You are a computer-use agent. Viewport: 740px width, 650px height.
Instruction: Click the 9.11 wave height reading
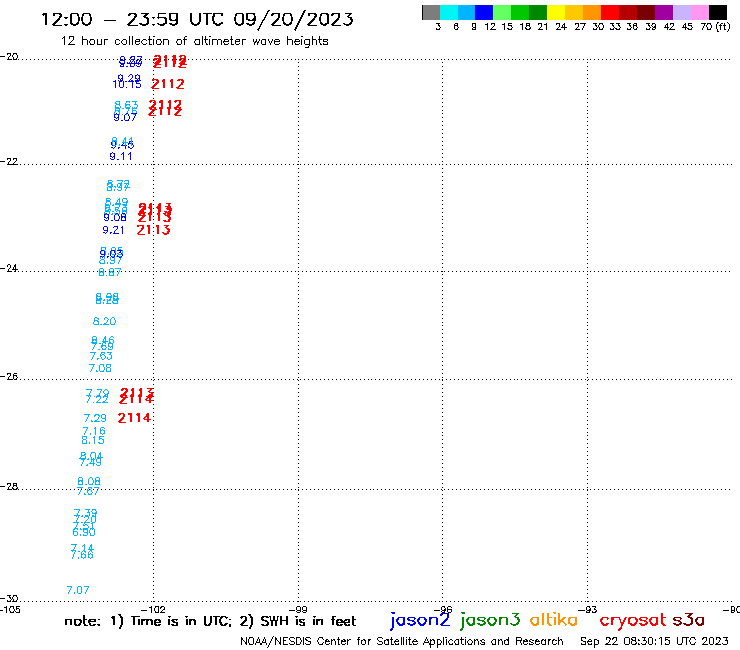pyautogui.click(x=121, y=156)
